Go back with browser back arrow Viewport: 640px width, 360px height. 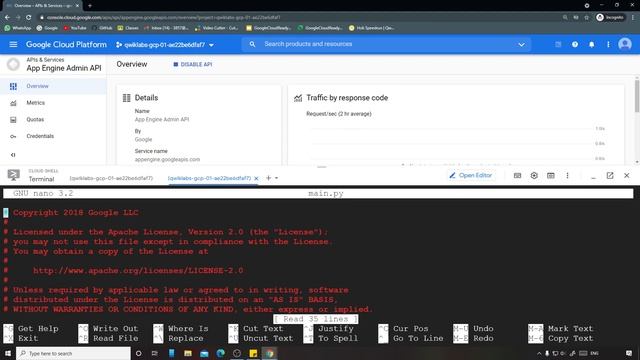tap(7, 18)
